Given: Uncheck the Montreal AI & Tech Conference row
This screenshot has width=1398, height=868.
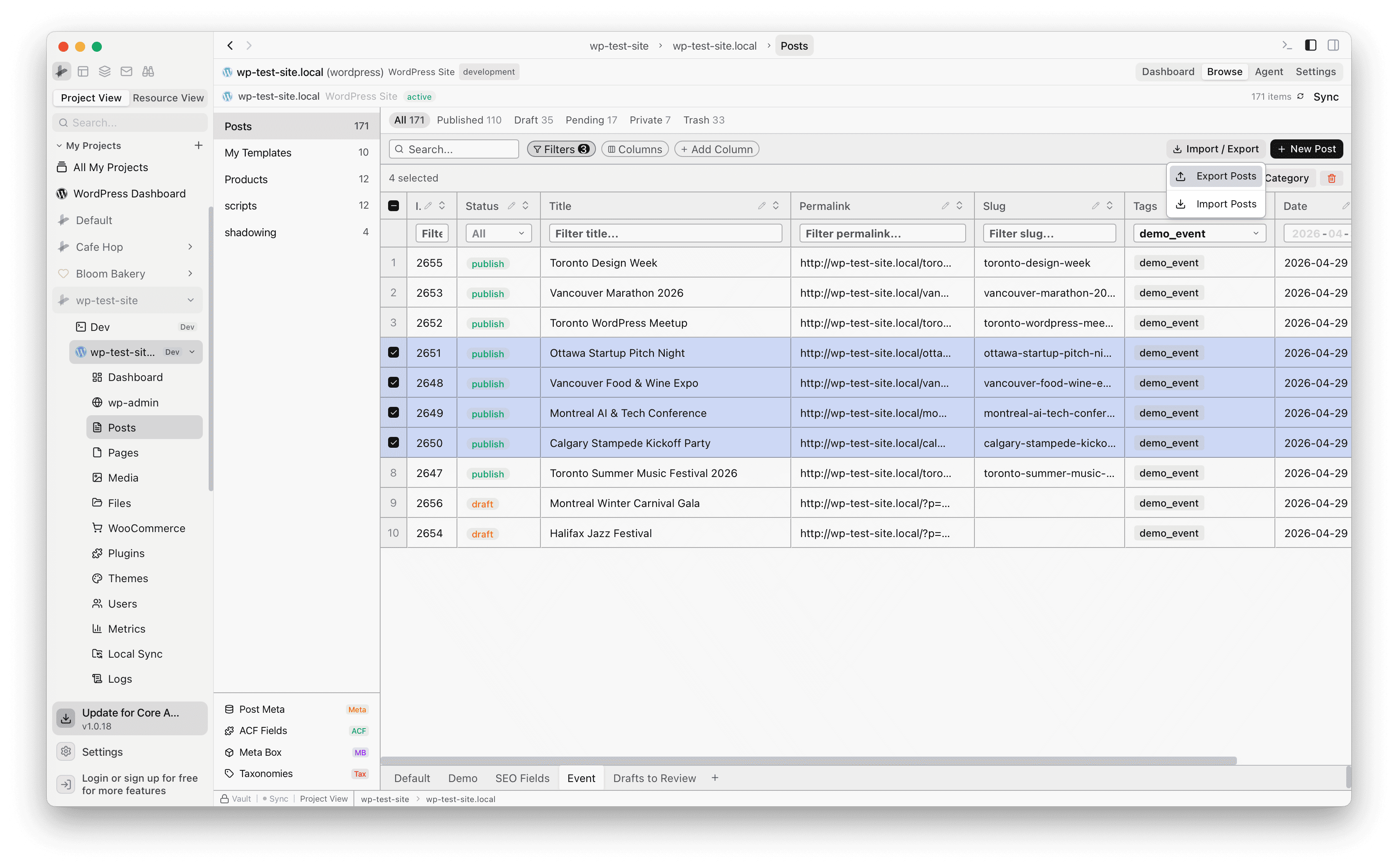Looking at the screenshot, I should coord(393,412).
